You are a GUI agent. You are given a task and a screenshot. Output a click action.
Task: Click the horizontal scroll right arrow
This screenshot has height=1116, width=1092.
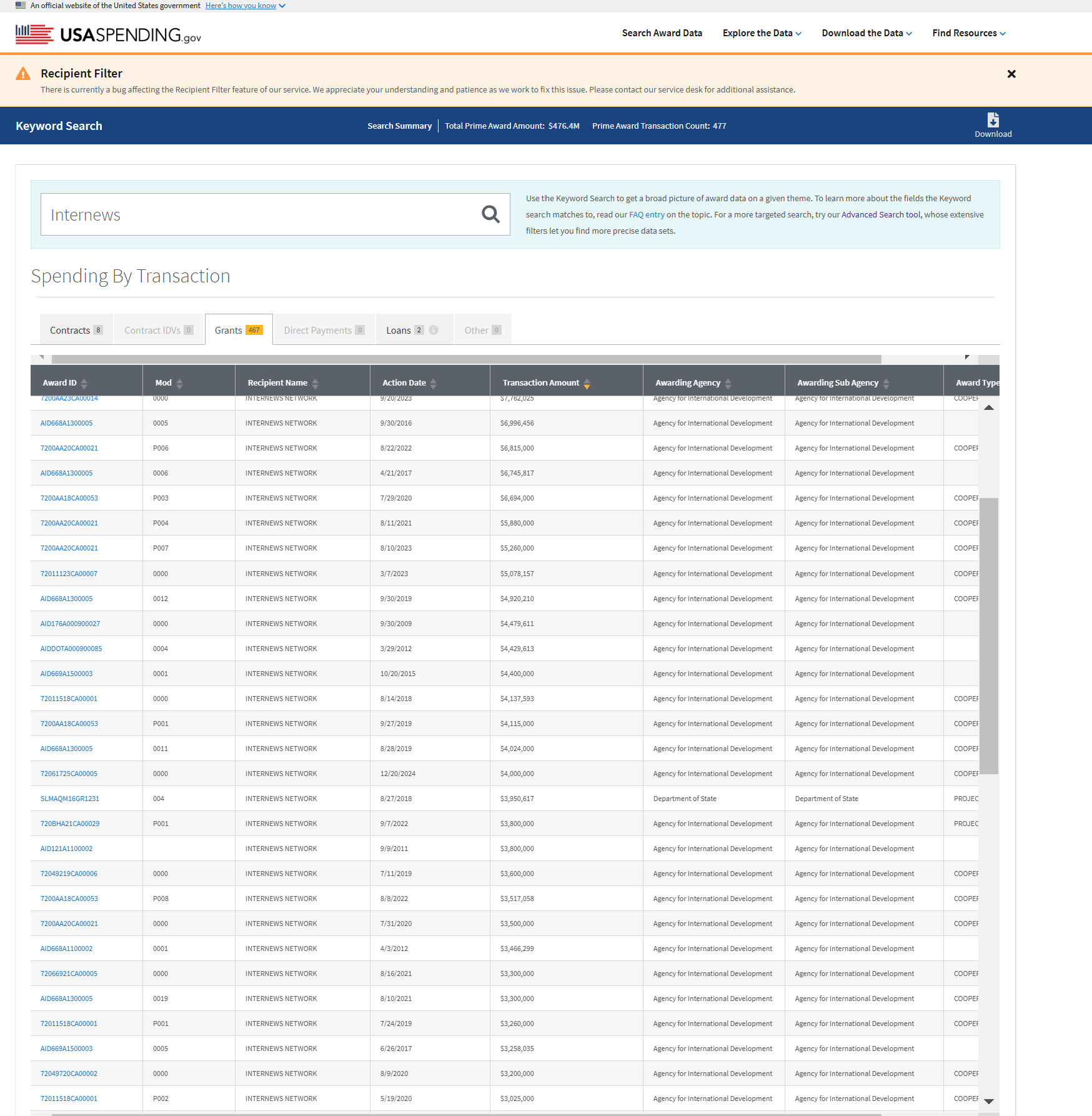coord(967,357)
